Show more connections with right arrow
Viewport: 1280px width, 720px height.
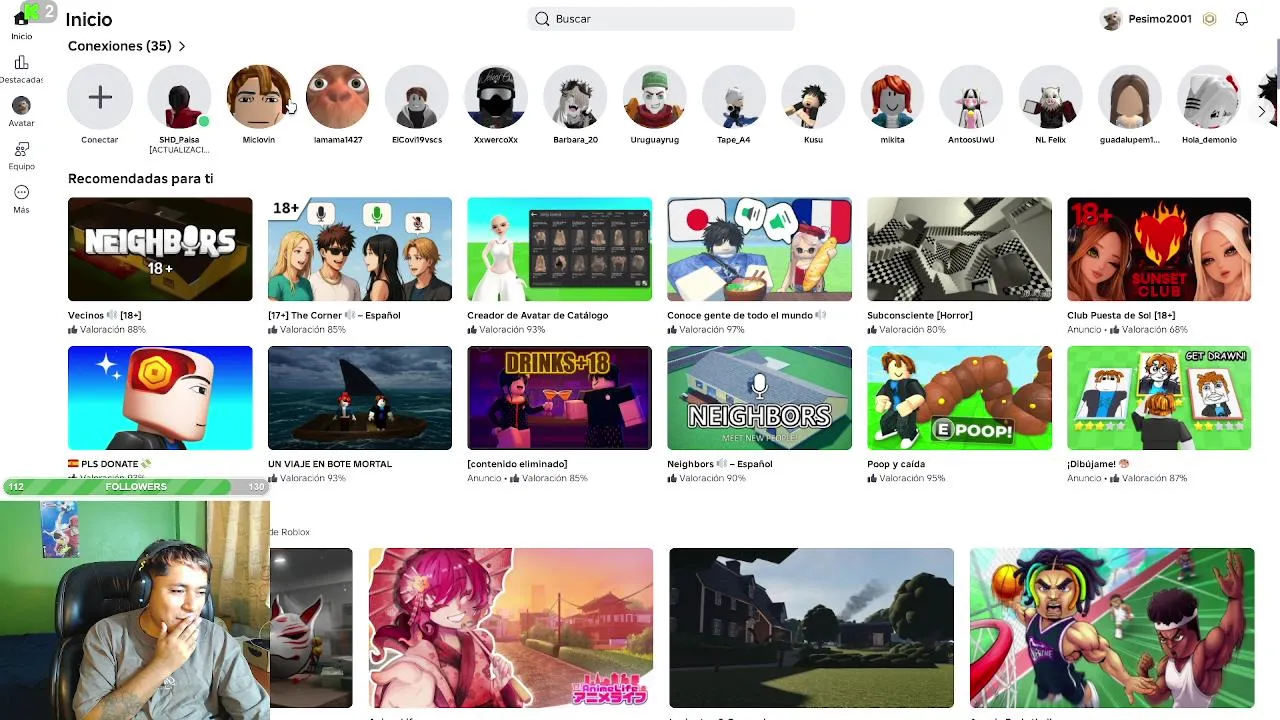(1262, 111)
